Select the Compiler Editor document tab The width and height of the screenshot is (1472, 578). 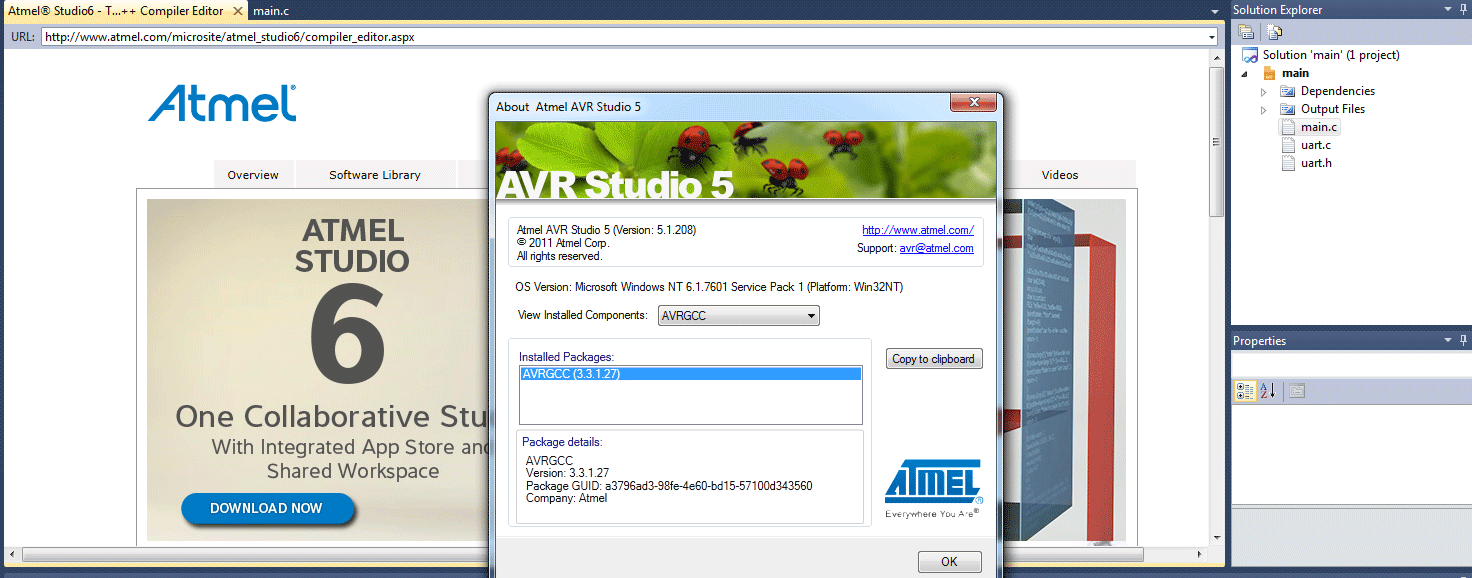[115, 11]
